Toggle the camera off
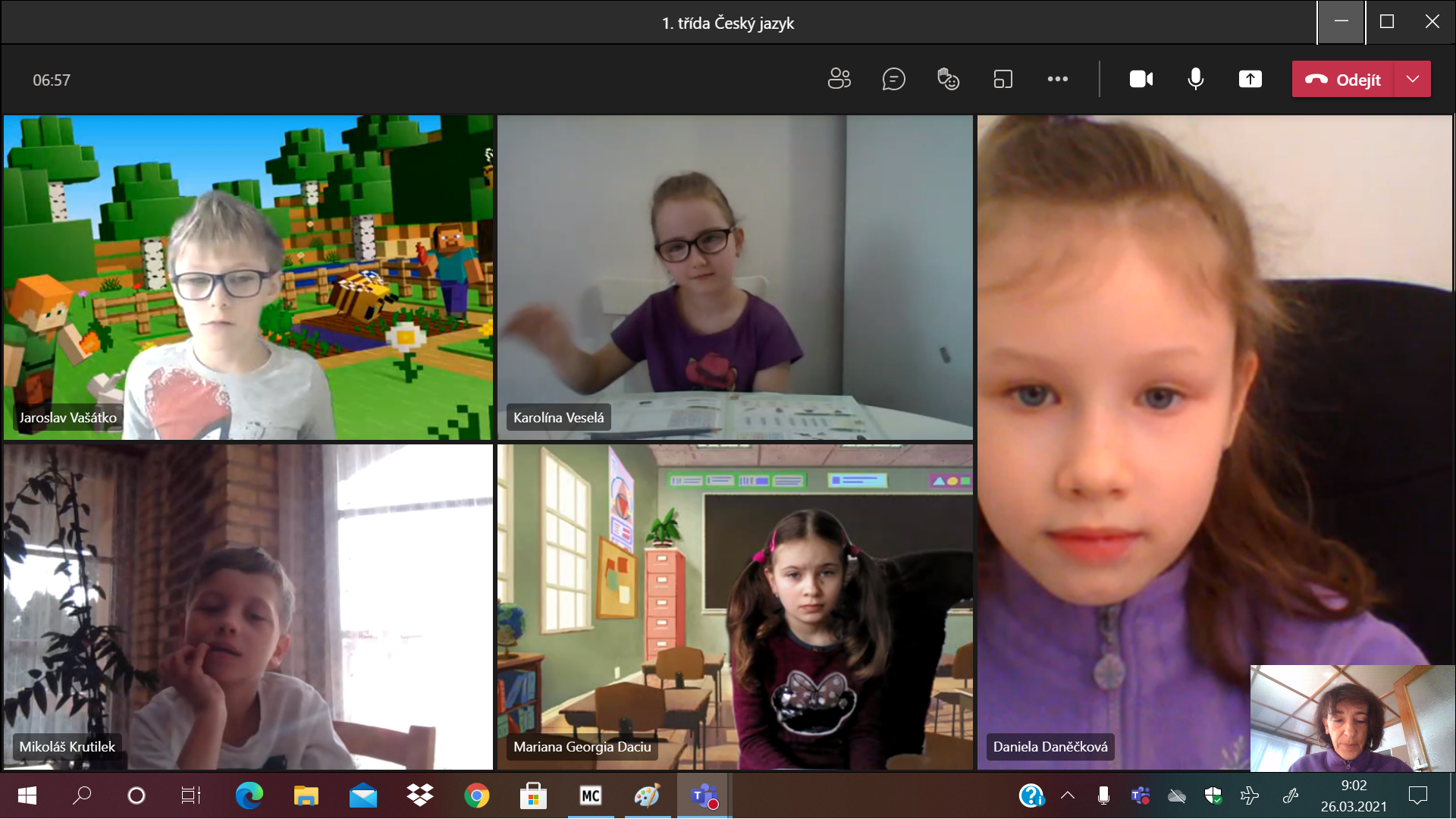This screenshot has width=1456, height=819. click(1141, 79)
